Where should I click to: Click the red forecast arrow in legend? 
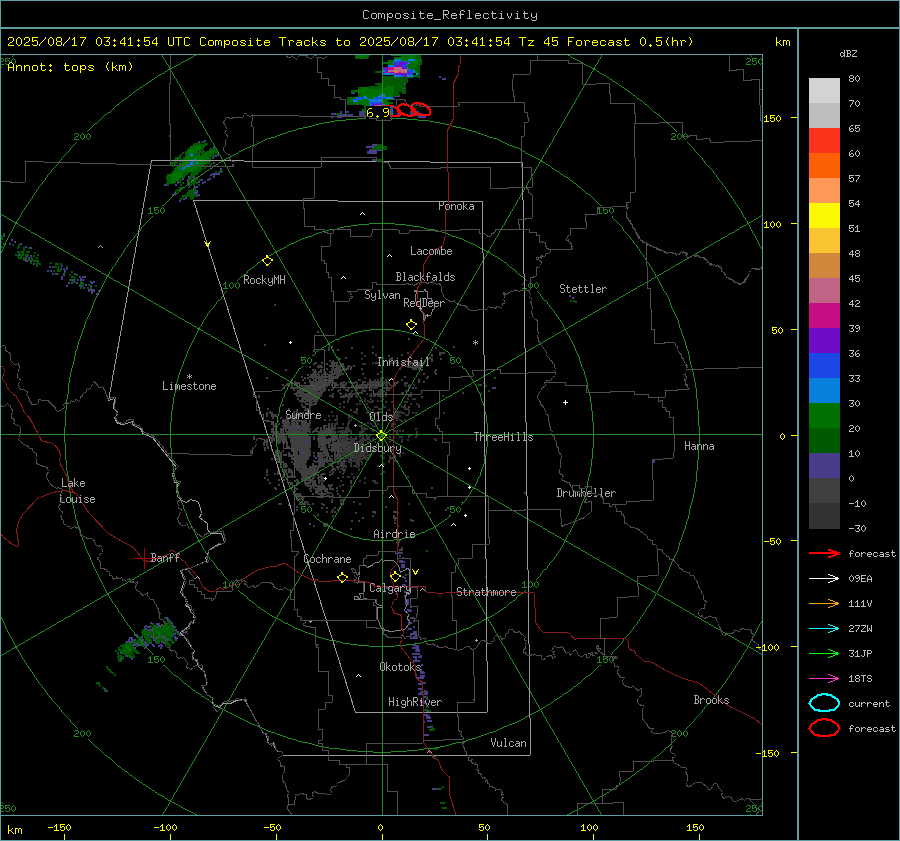[x=824, y=553]
